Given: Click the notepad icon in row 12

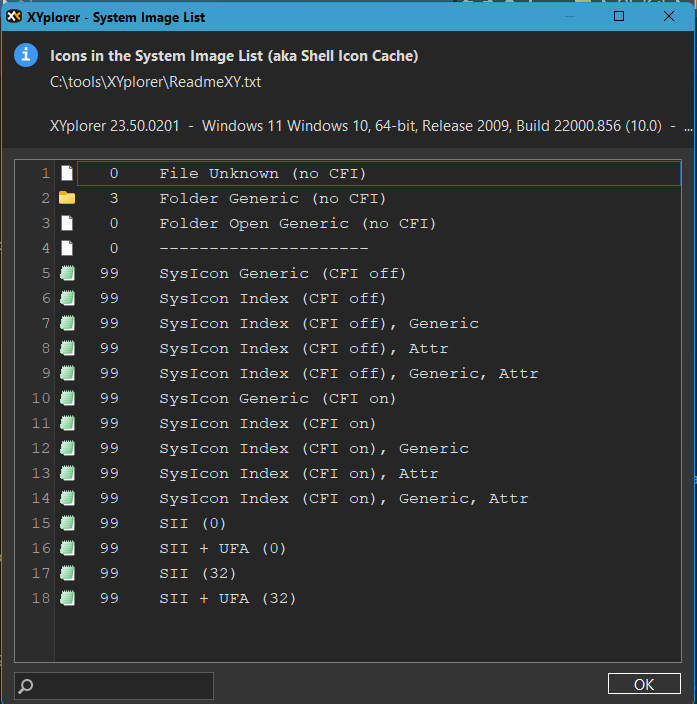Looking at the screenshot, I should coord(67,448).
